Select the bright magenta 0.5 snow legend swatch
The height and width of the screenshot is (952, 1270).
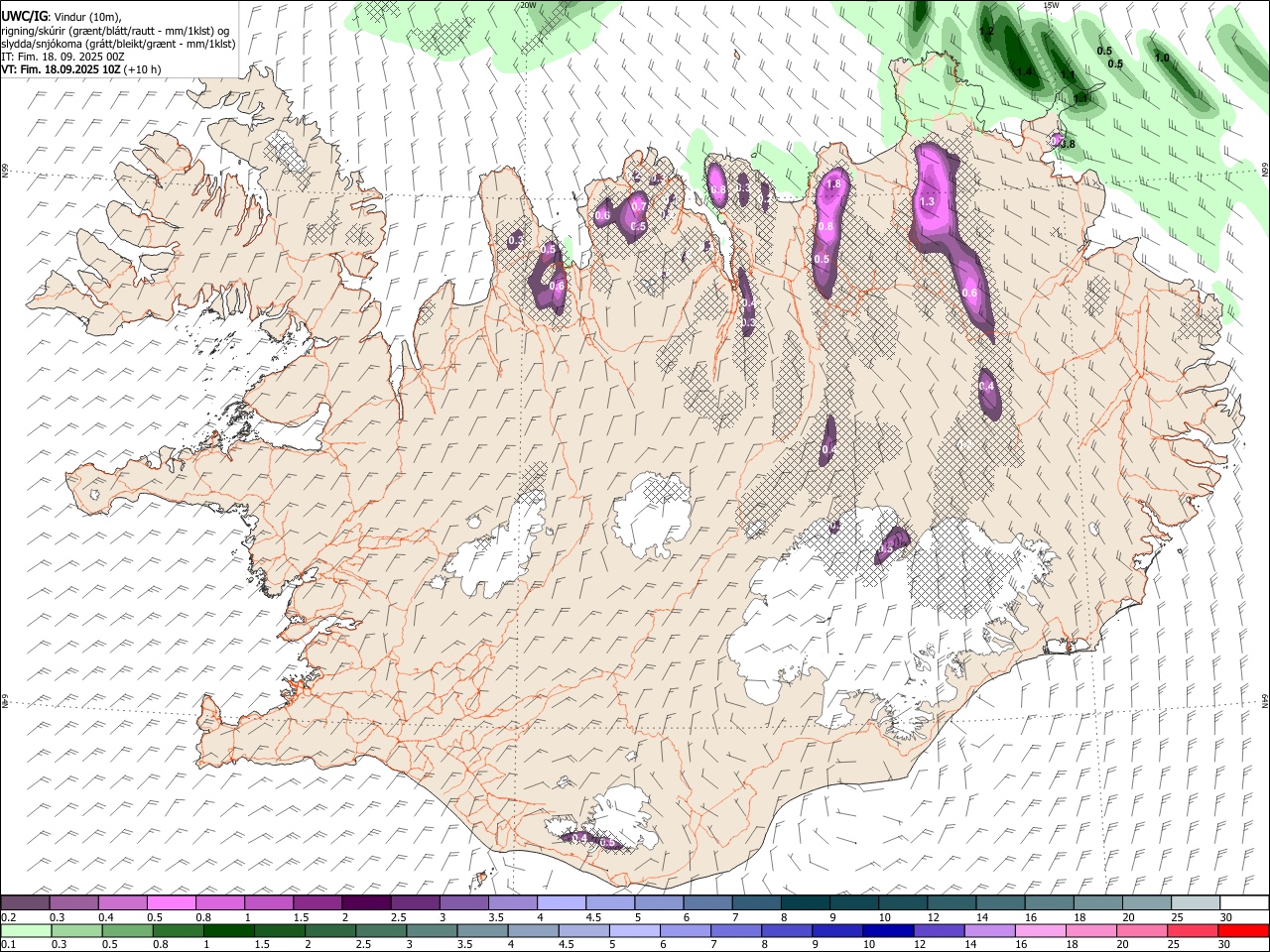tap(171, 902)
